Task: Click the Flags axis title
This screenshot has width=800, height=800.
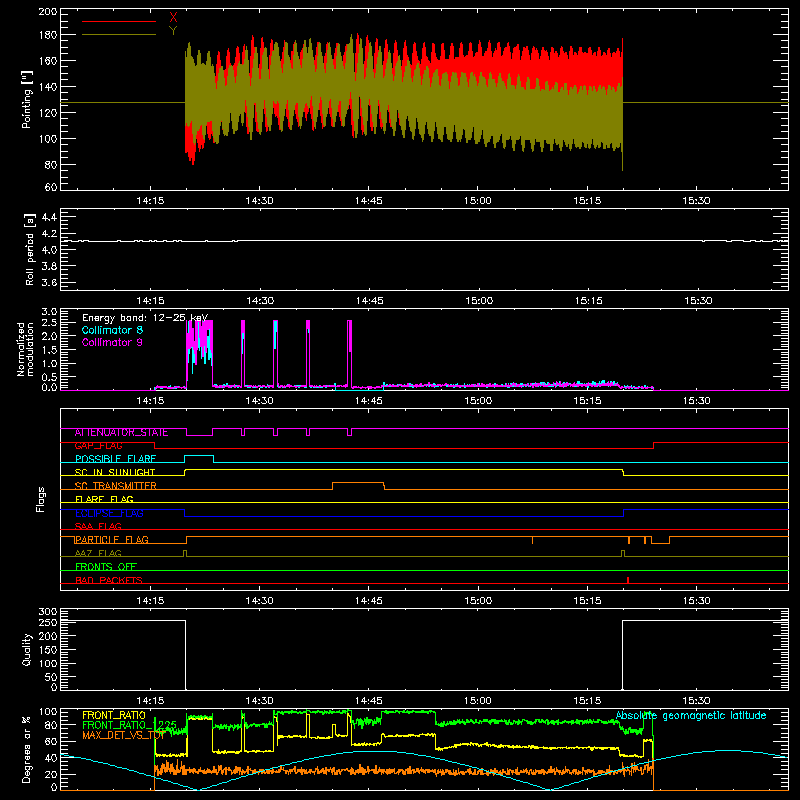Action: pyautogui.click(x=41, y=499)
